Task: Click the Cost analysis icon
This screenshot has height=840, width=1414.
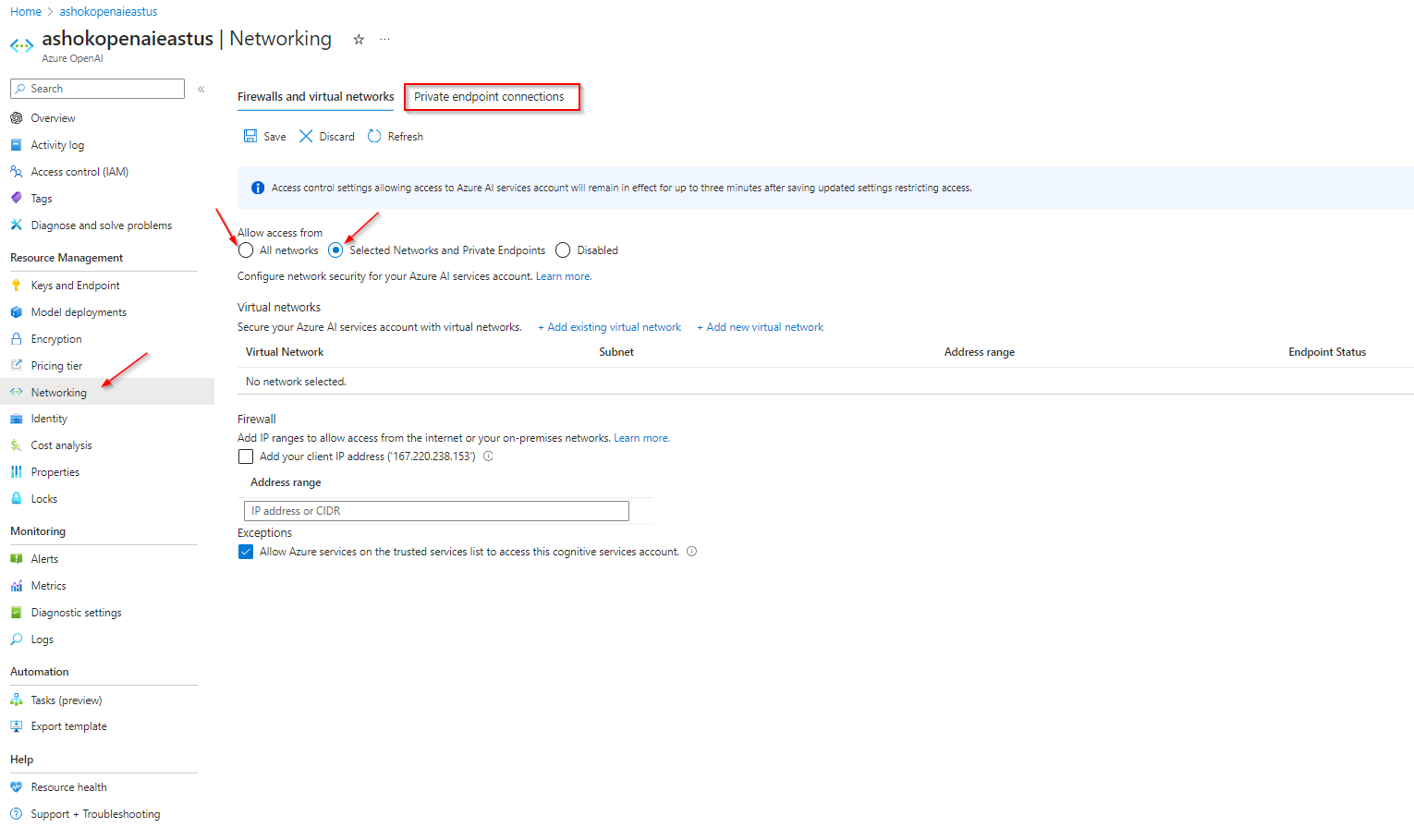Action: tap(16, 445)
